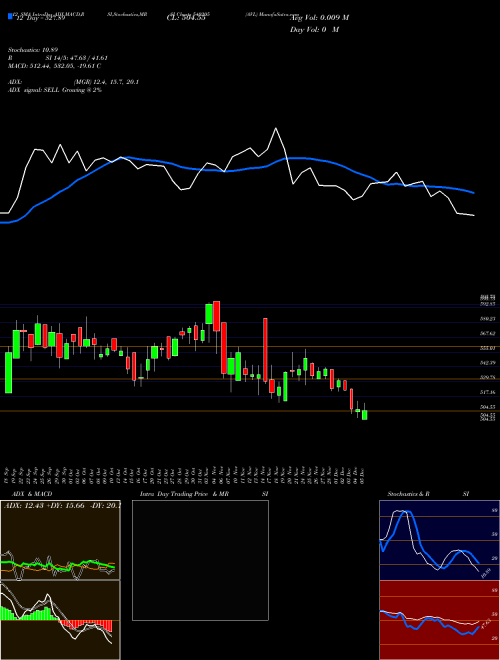Click the 542.39 price axis label

click(487, 362)
